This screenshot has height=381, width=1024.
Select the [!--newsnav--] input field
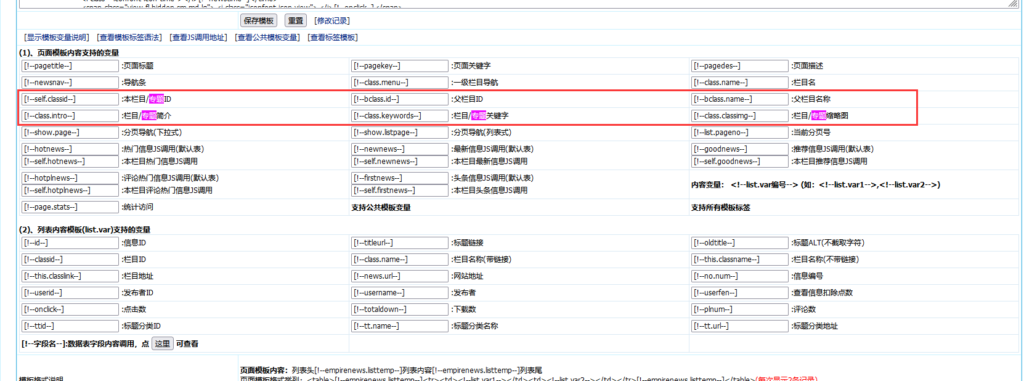point(69,82)
